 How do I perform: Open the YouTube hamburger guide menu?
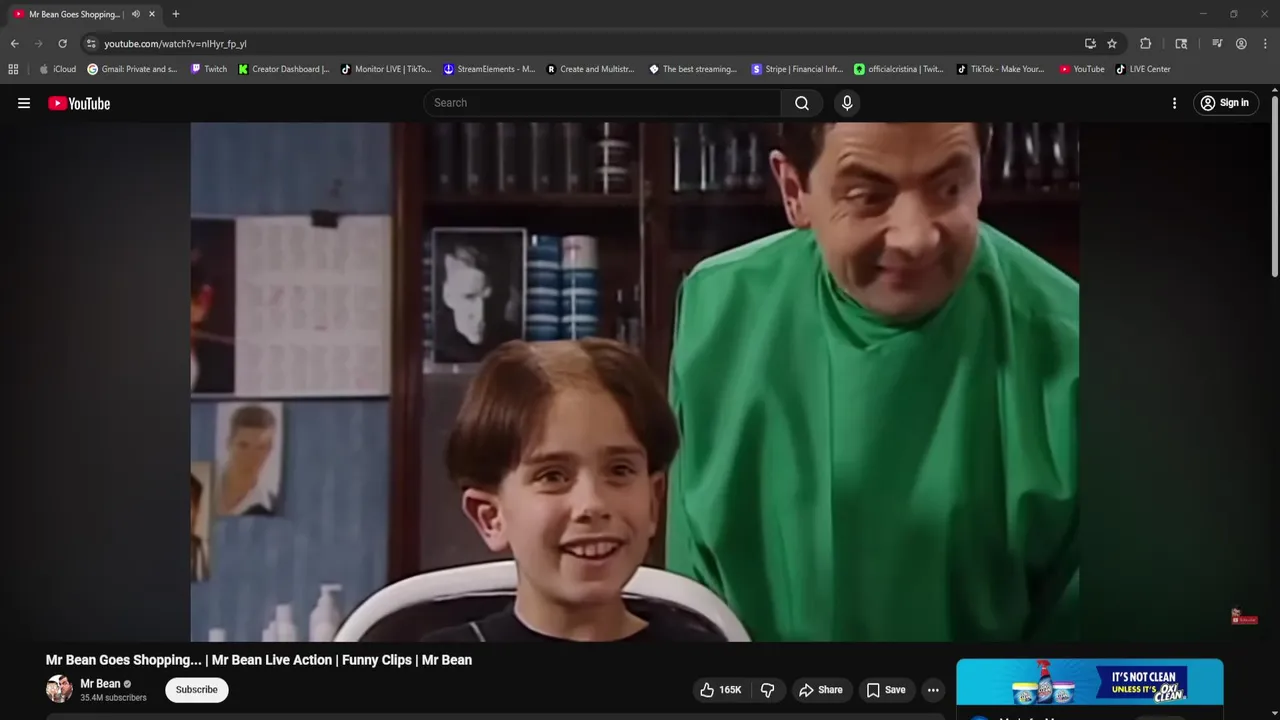[24, 103]
